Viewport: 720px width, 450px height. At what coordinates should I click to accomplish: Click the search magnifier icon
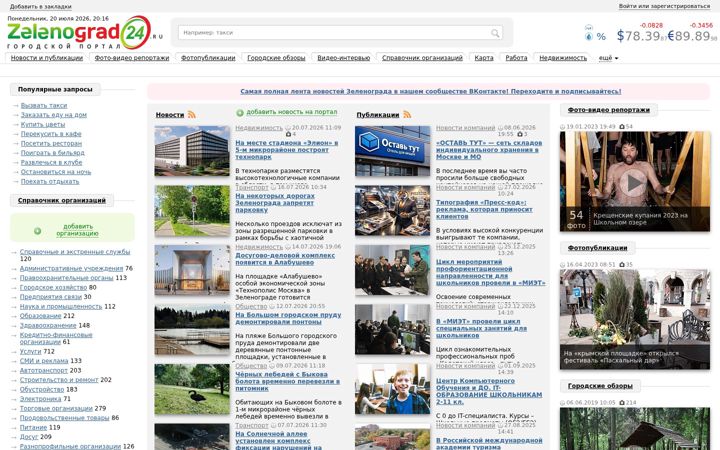point(495,33)
